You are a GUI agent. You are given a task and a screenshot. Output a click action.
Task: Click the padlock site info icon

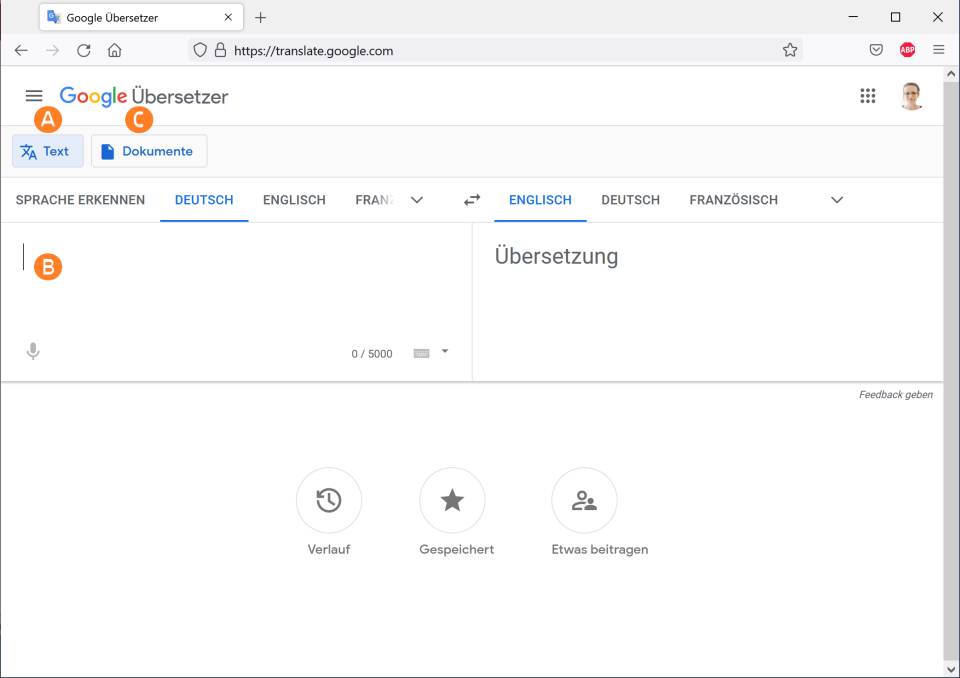220,50
